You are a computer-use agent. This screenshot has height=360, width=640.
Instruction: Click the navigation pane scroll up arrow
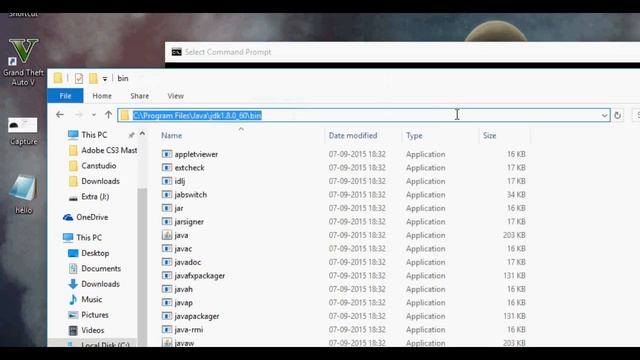click(x=142, y=133)
